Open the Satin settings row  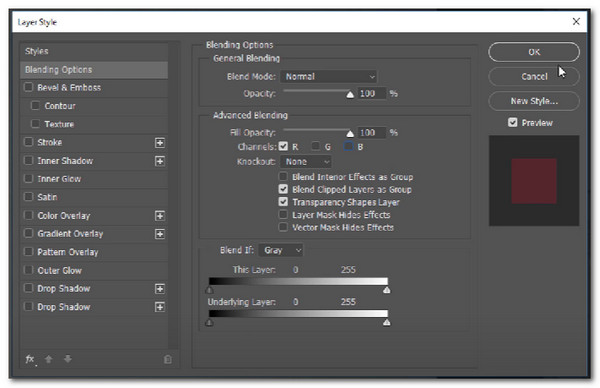pos(94,197)
